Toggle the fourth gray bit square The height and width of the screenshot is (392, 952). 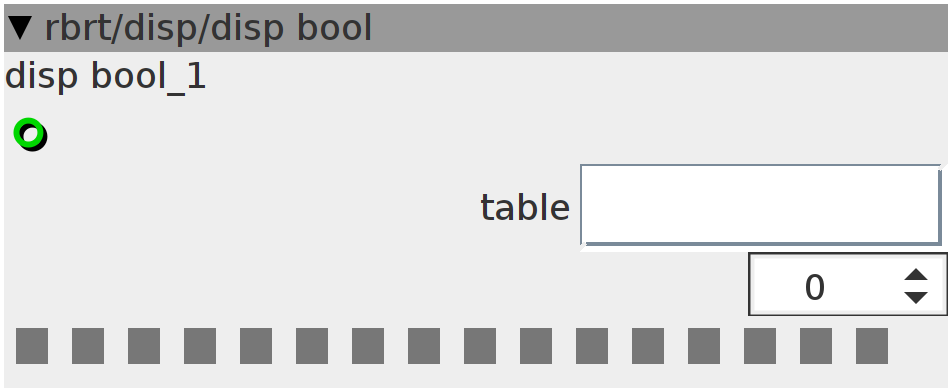[200, 346]
